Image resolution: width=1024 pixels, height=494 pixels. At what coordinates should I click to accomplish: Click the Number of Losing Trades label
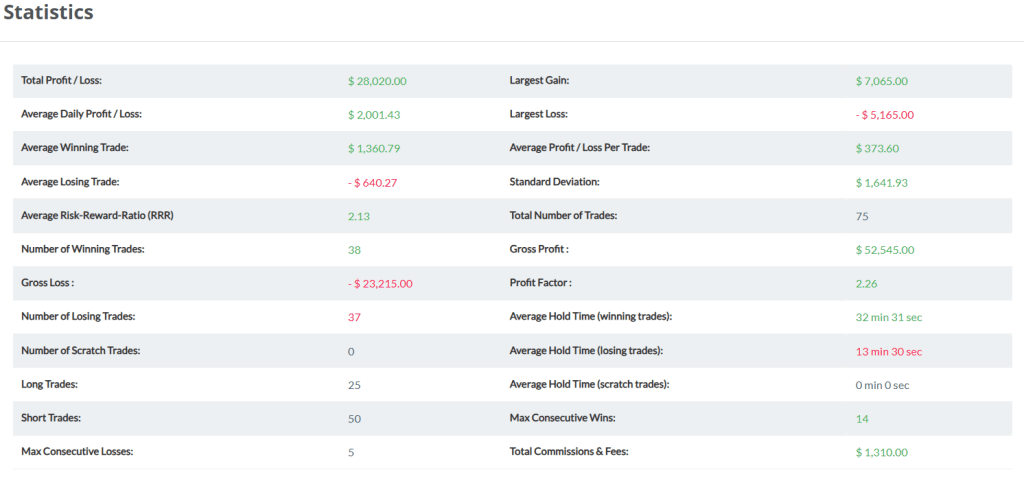[x=78, y=316]
